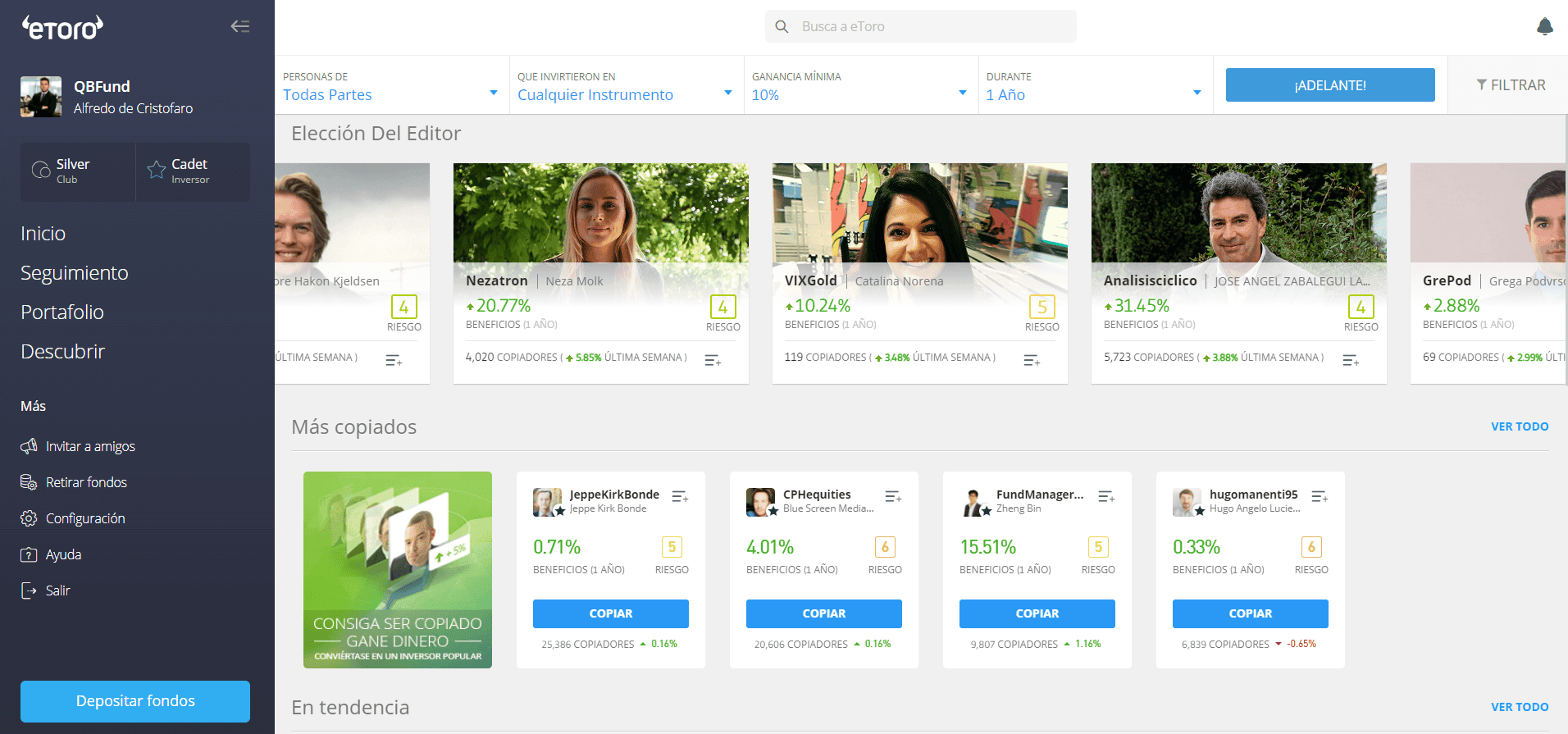Click COPIAR for CPHequities
The height and width of the screenshot is (734, 1568).
coord(824,613)
